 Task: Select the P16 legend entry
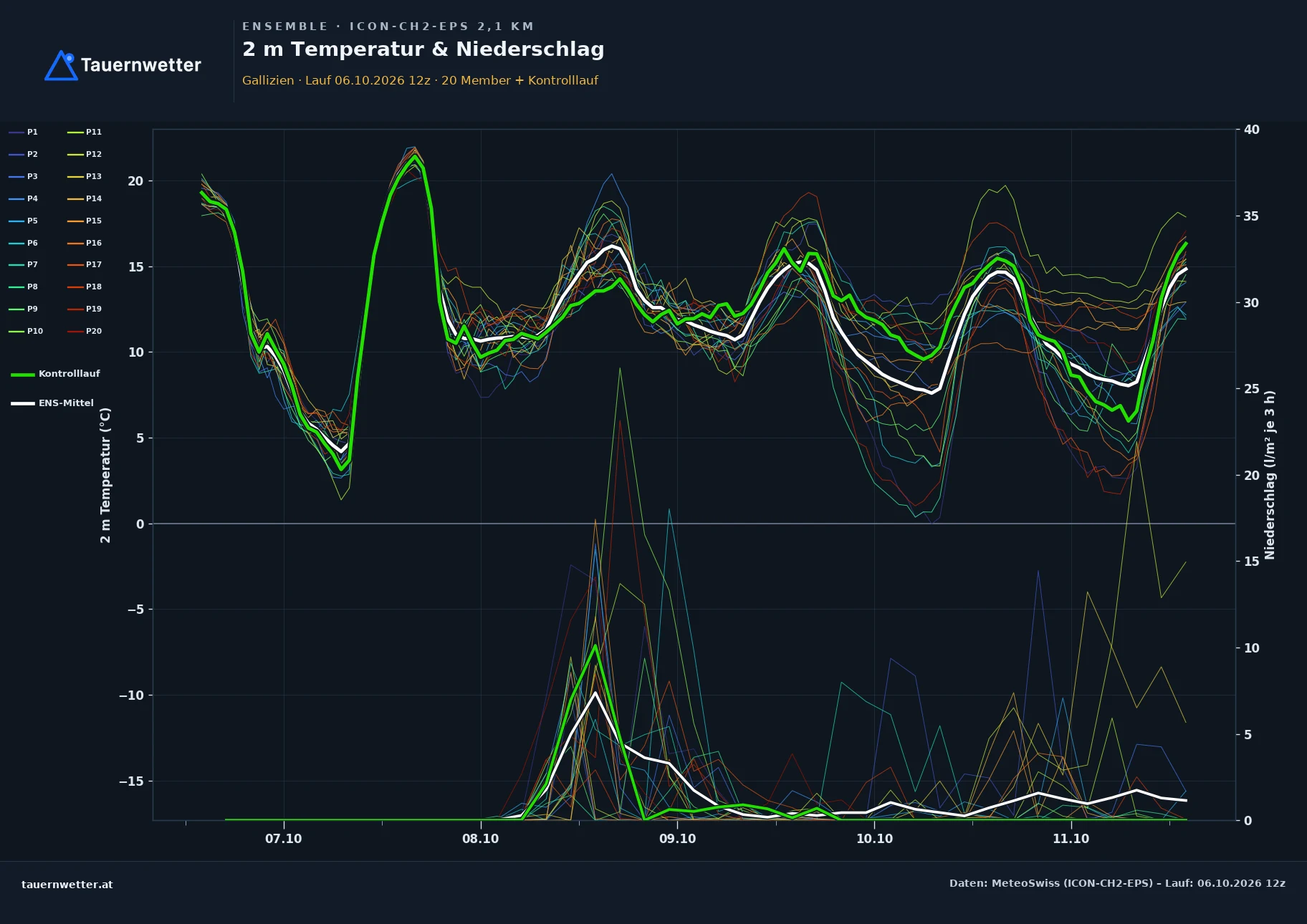(85, 243)
